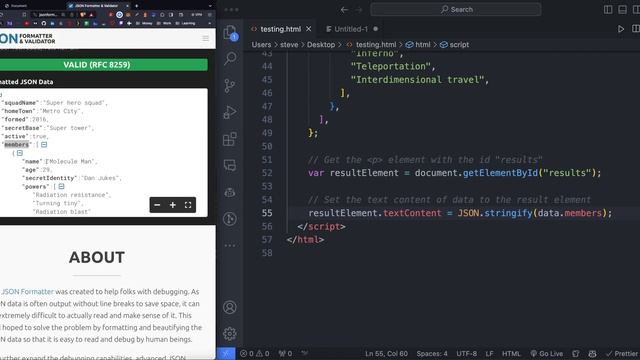Open the Money bookmarks folder in browser

pyautogui.click(x=145, y=23)
